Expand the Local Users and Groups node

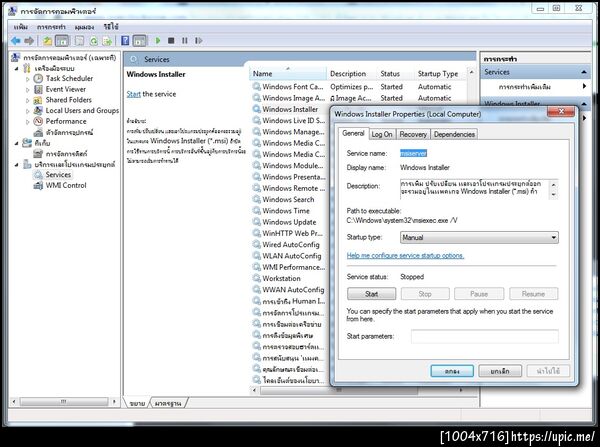28,111
